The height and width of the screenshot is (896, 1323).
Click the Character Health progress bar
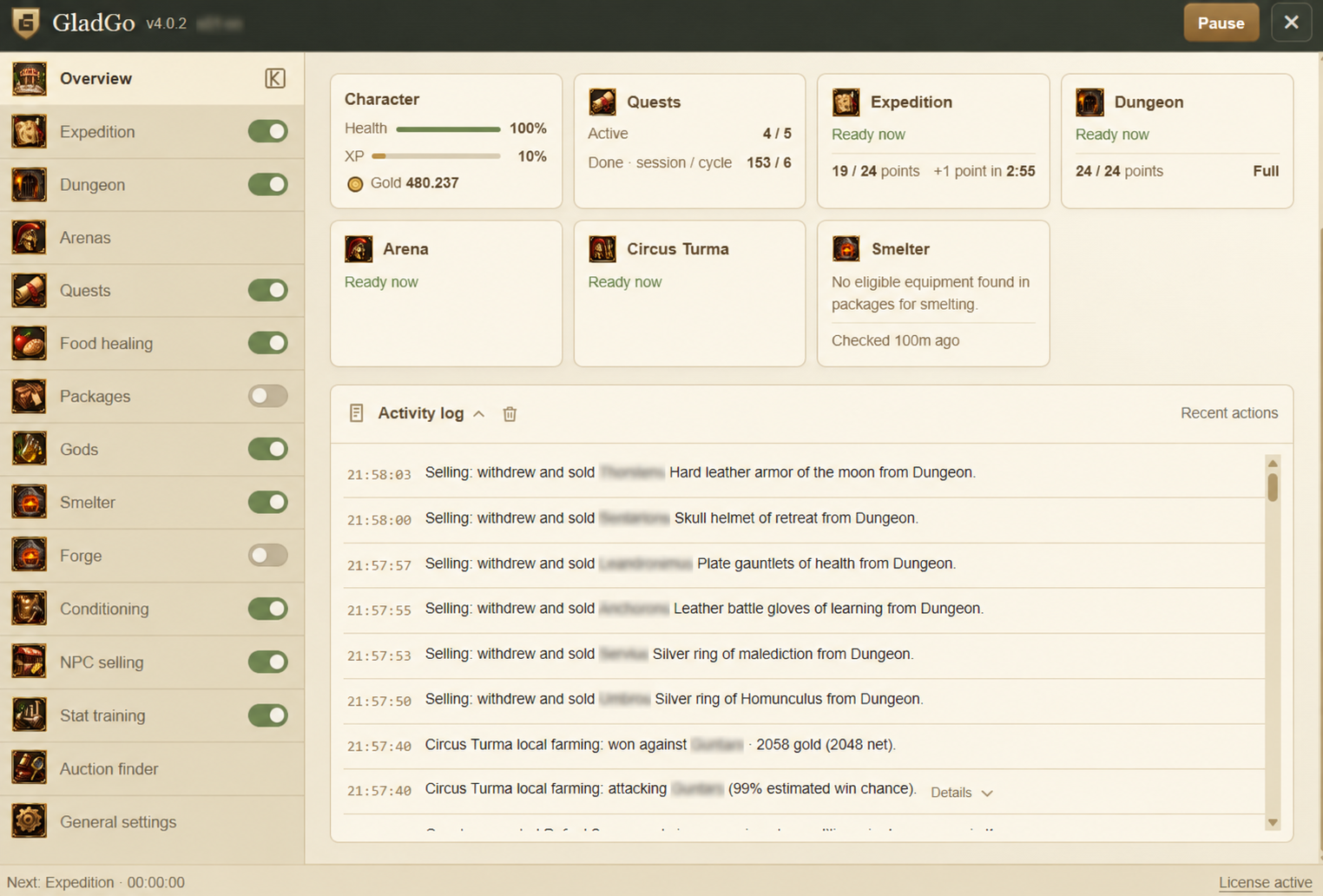click(x=448, y=129)
